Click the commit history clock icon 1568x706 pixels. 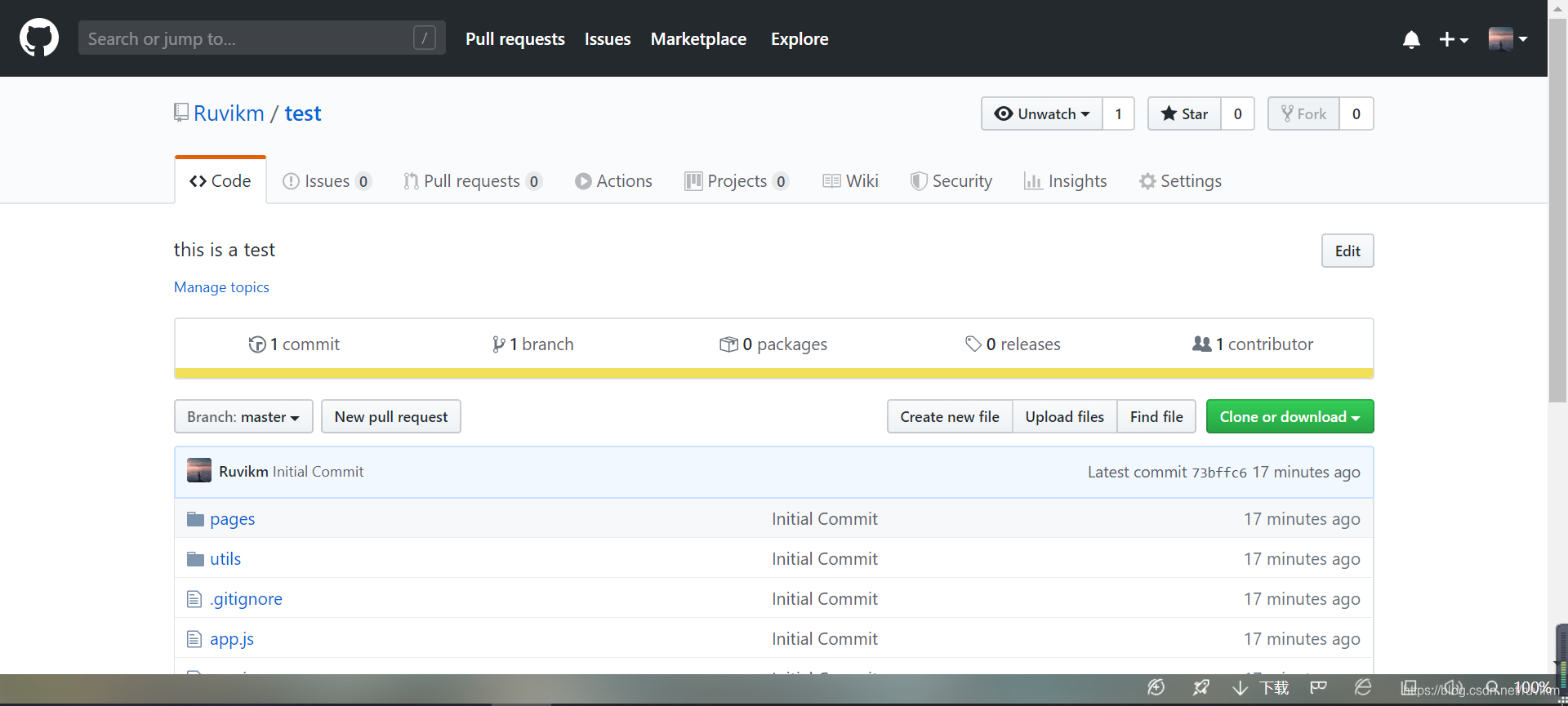pyautogui.click(x=257, y=344)
